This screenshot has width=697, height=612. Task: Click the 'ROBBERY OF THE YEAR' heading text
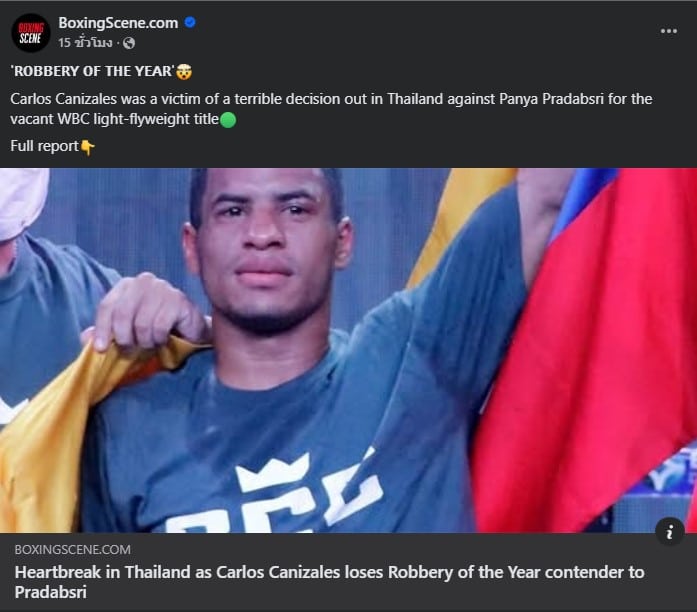(92, 72)
